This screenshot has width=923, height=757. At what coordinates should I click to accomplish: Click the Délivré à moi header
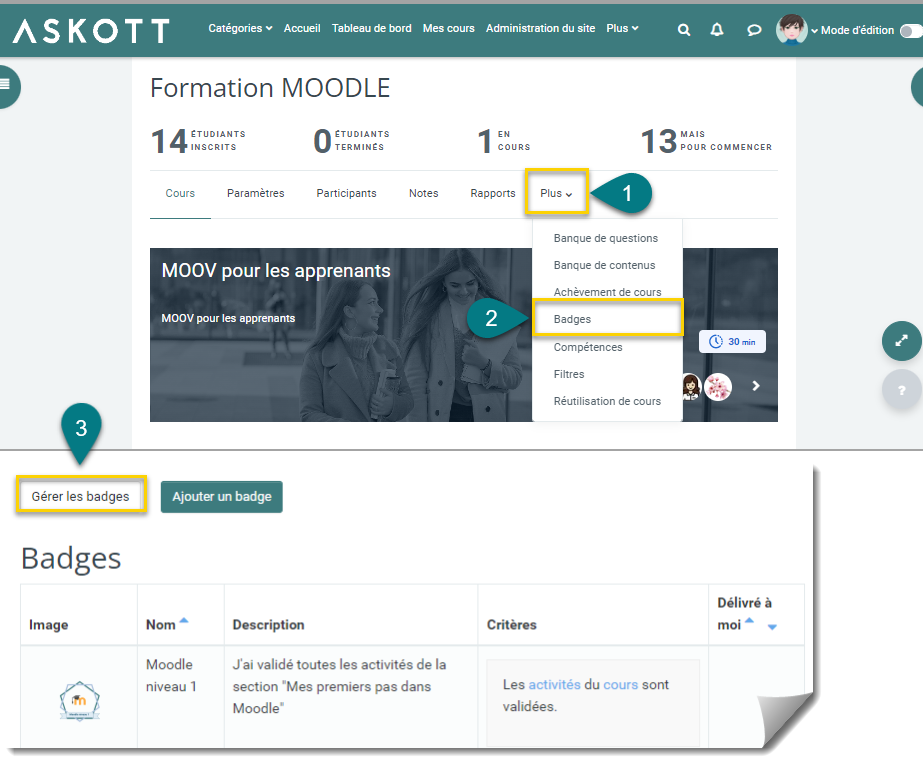click(x=744, y=613)
